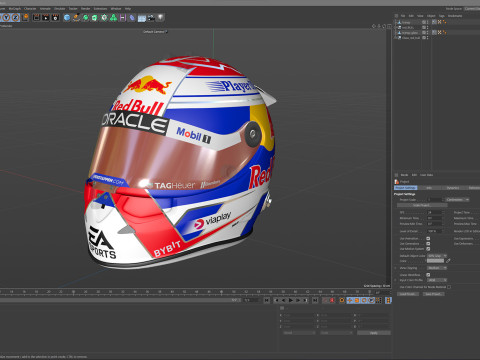Click the purple Field icon
The image size is (480, 360).
tap(123, 17)
